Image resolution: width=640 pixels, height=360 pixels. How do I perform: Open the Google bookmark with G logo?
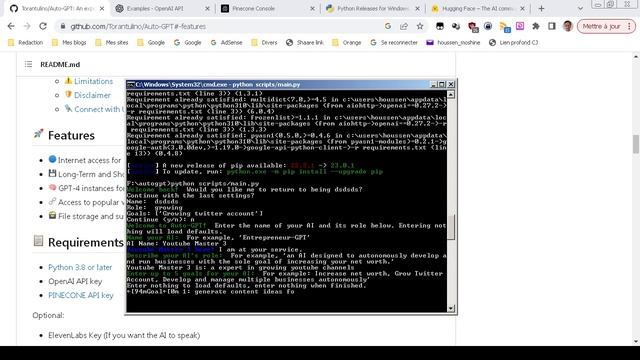click(188, 42)
